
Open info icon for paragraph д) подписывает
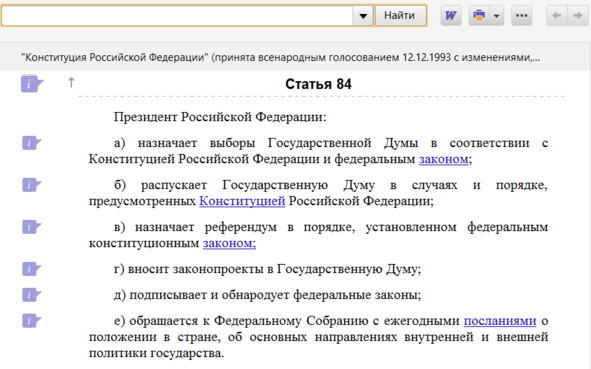tap(31, 295)
